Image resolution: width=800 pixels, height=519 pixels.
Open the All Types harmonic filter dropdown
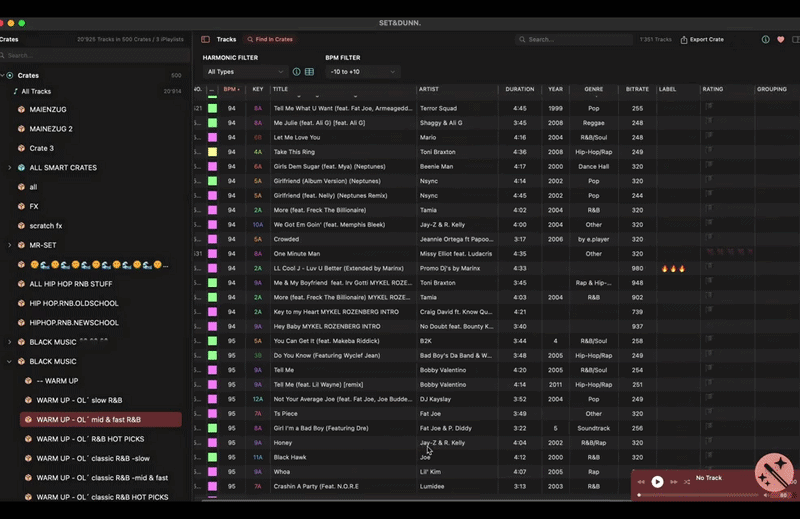245,72
